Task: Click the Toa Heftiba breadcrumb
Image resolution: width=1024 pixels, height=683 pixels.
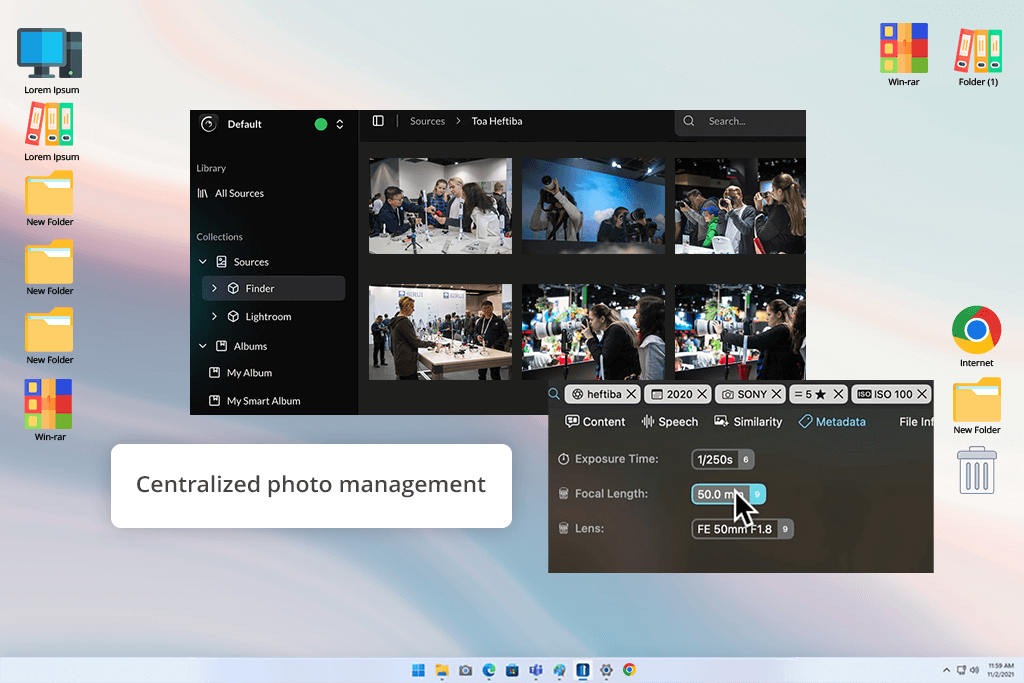Action: 497,121
